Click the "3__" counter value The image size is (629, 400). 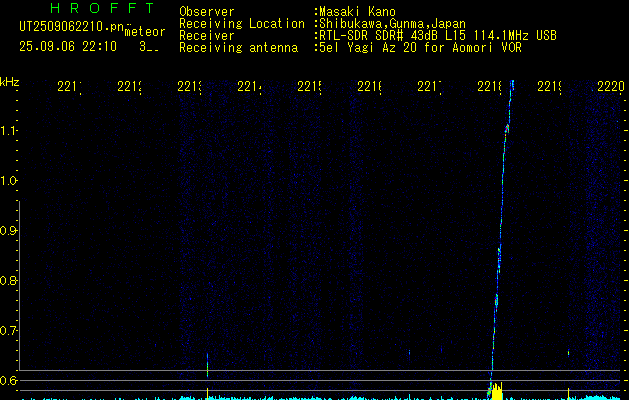click(x=149, y=47)
